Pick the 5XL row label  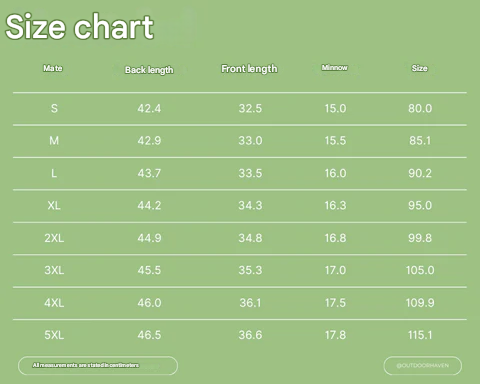54,335
